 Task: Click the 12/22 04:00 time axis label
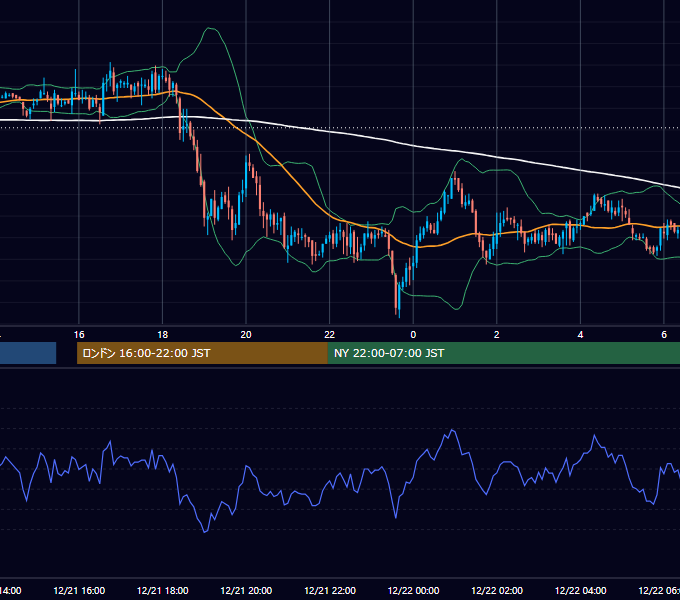(x=581, y=590)
